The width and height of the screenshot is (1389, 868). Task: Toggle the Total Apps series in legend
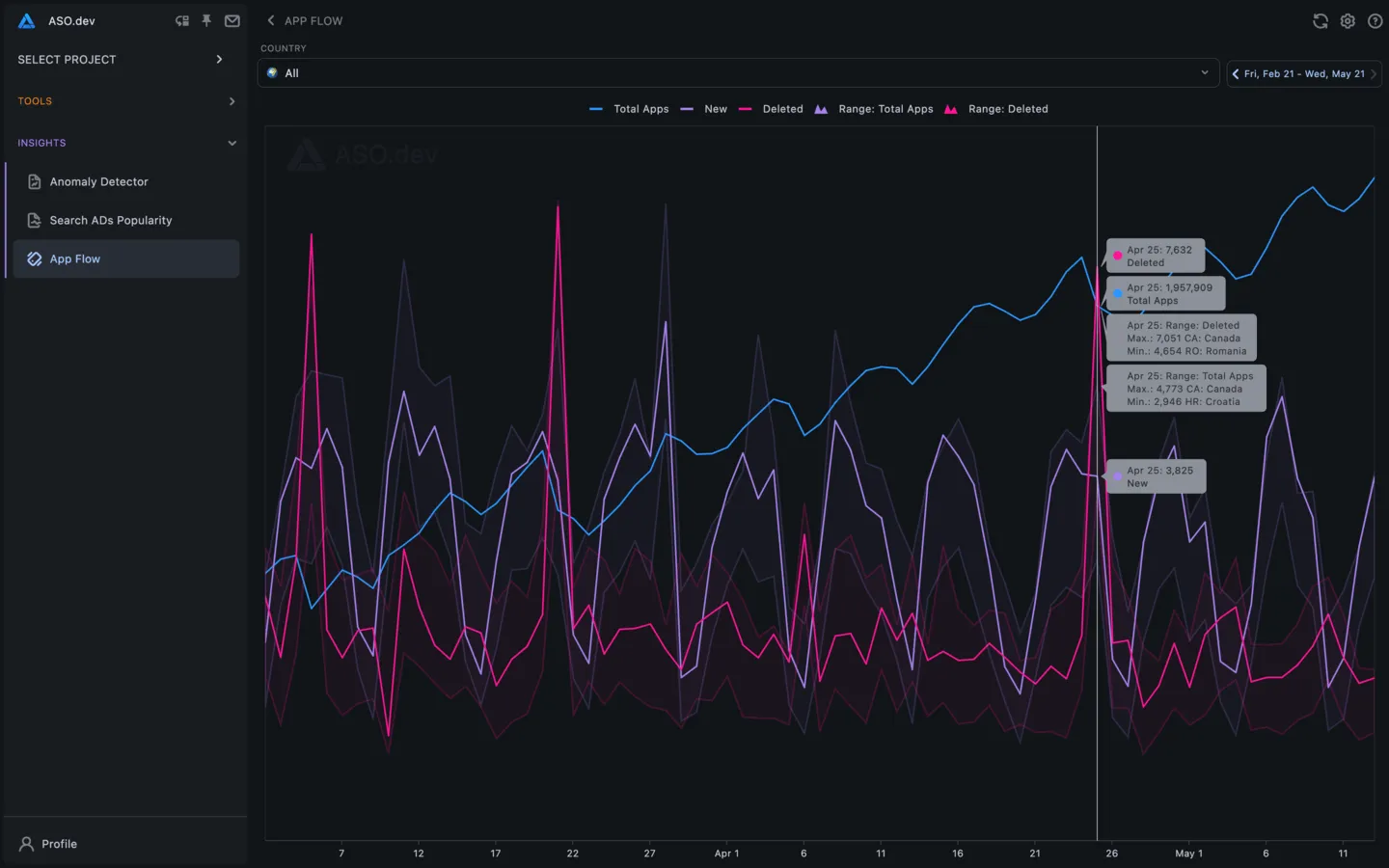click(630, 109)
